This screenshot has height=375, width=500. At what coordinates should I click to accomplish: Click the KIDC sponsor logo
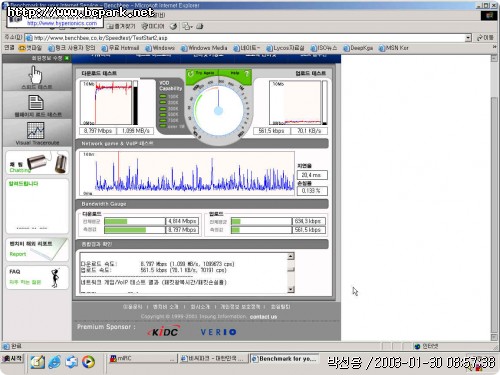coord(164,331)
